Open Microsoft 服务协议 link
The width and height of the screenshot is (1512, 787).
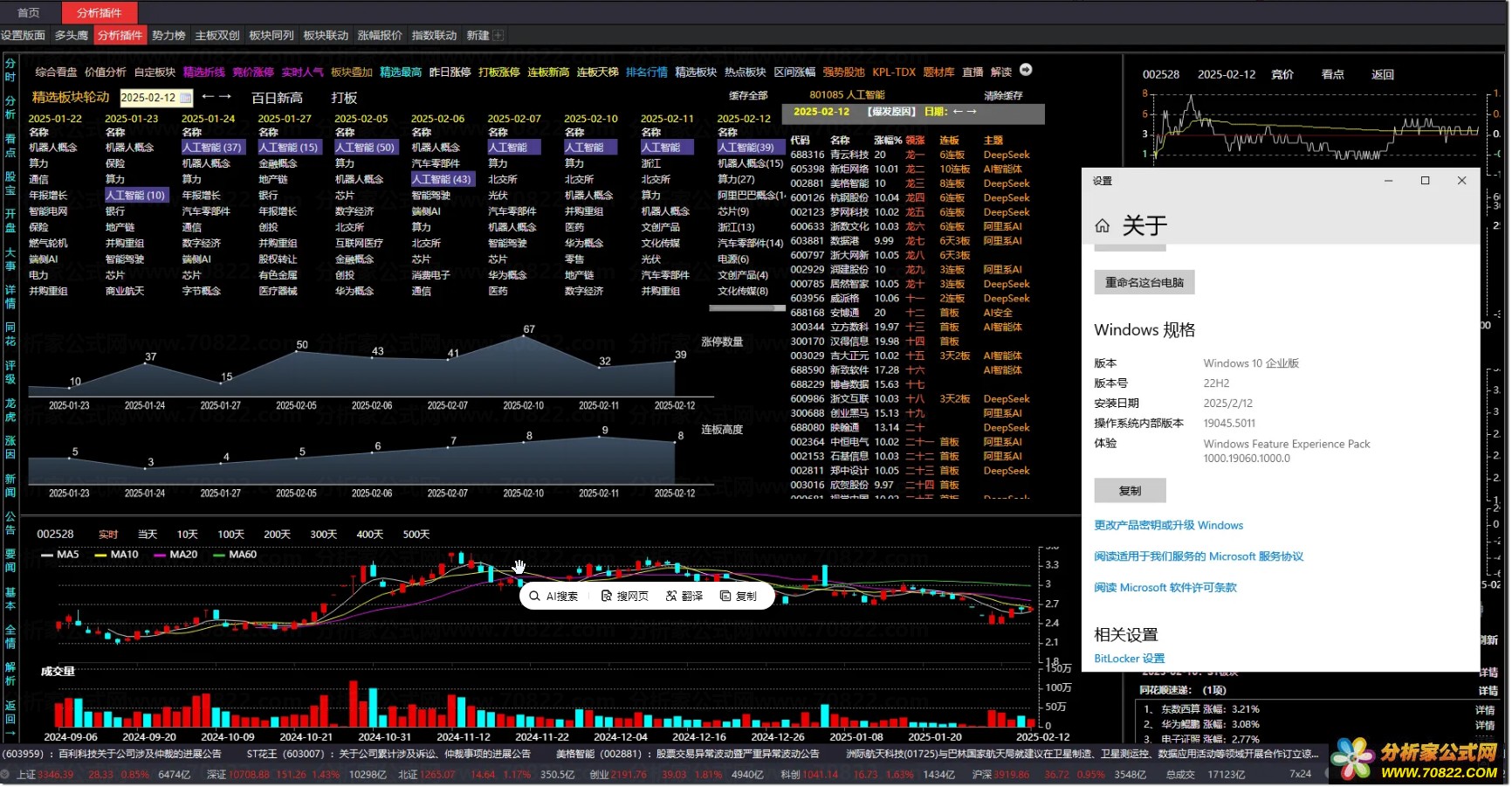point(1199,557)
